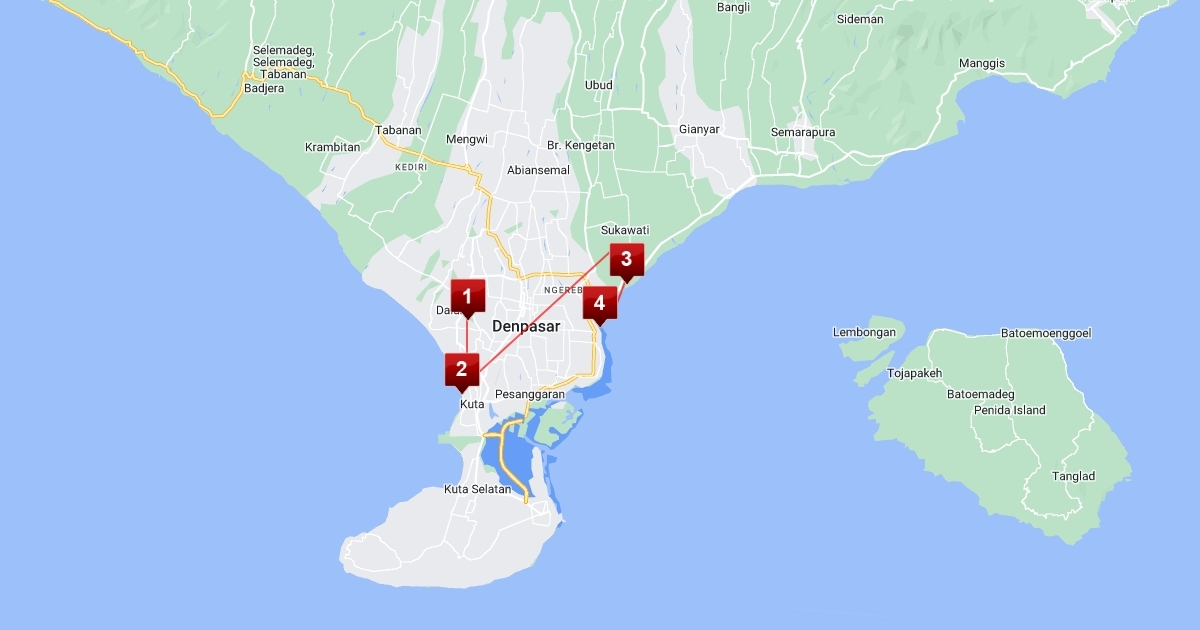Click the Lembongan island label
Image resolution: width=1200 pixels, height=630 pixels.
click(866, 332)
